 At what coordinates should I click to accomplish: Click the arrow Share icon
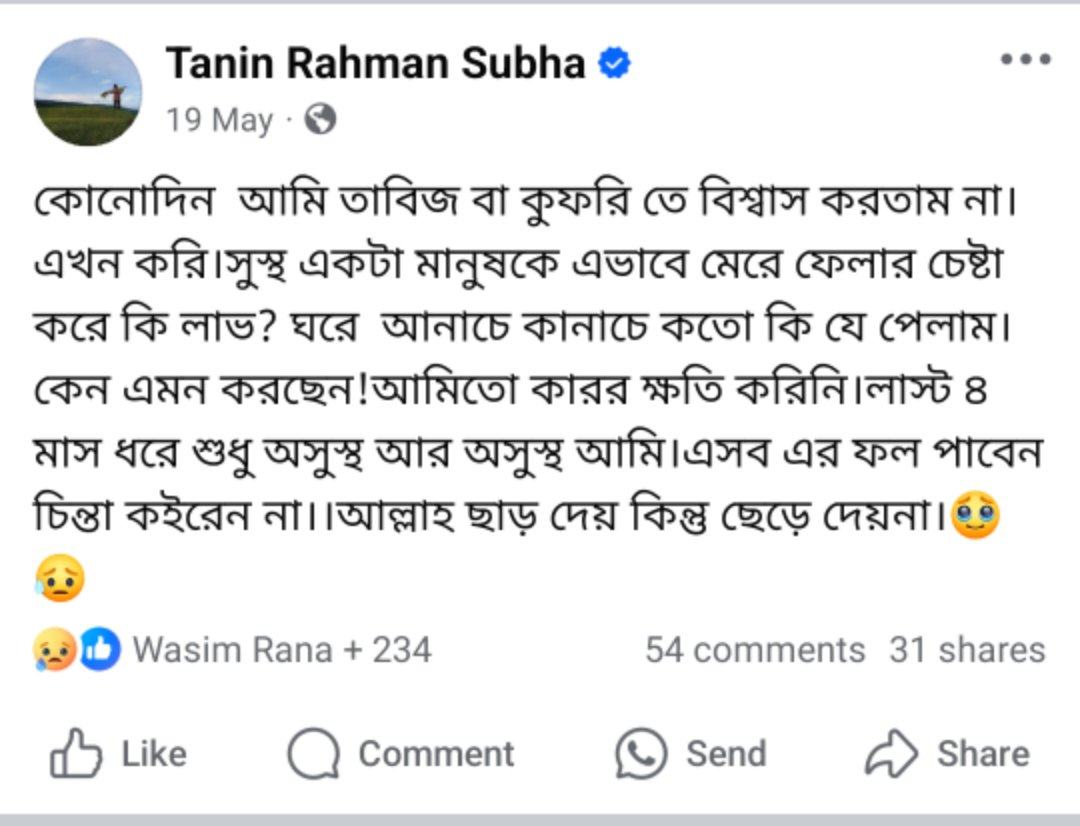(891, 753)
